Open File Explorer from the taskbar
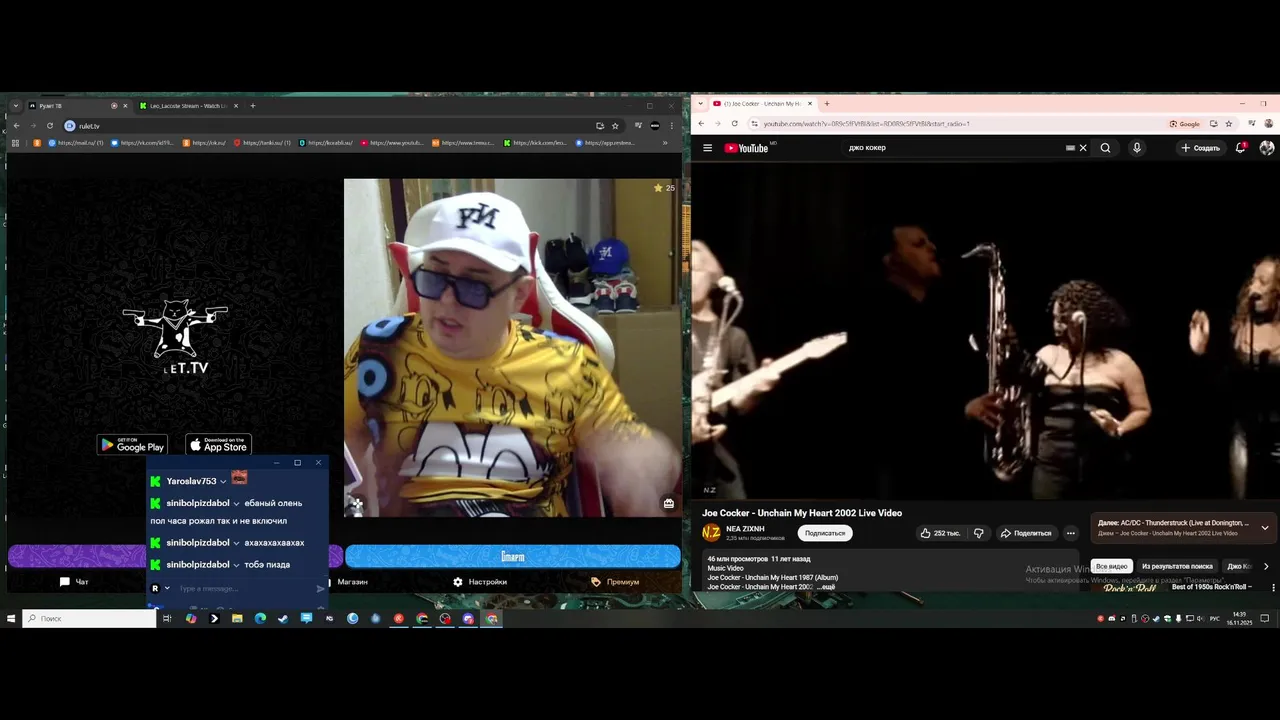This screenshot has width=1280, height=720. tap(237, 619)
